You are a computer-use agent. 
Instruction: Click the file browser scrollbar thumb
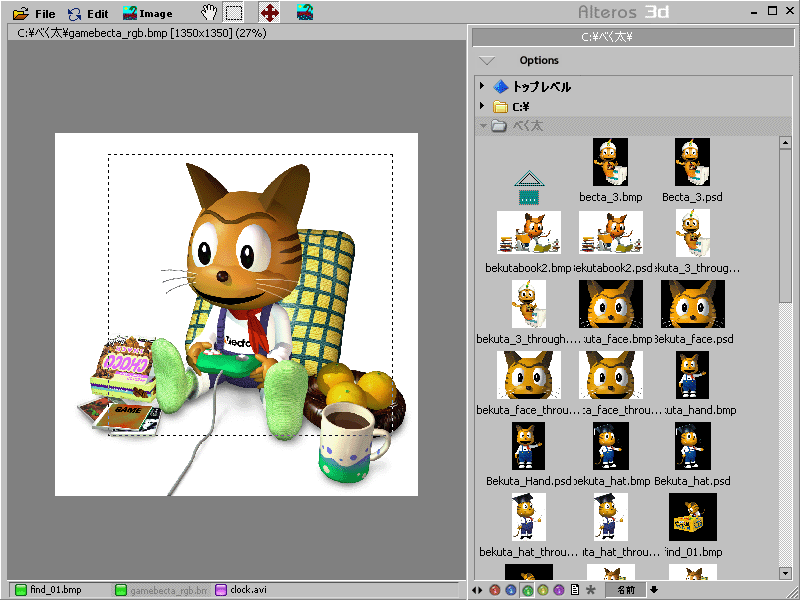(x=786, y=226)
